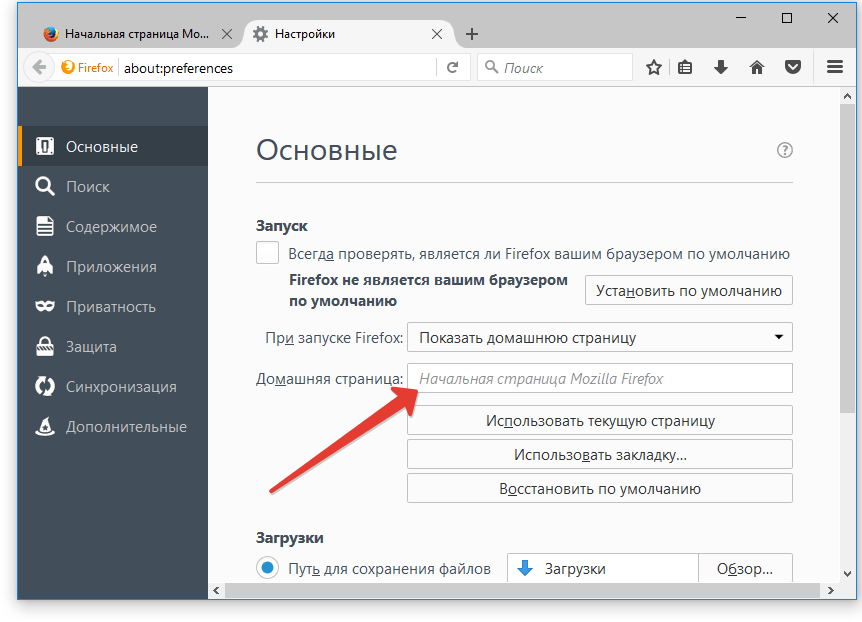Click the Загрузки download folder field
Viewport: 862px width, 622px height.
pyautogui.click(x=603, y=568)
